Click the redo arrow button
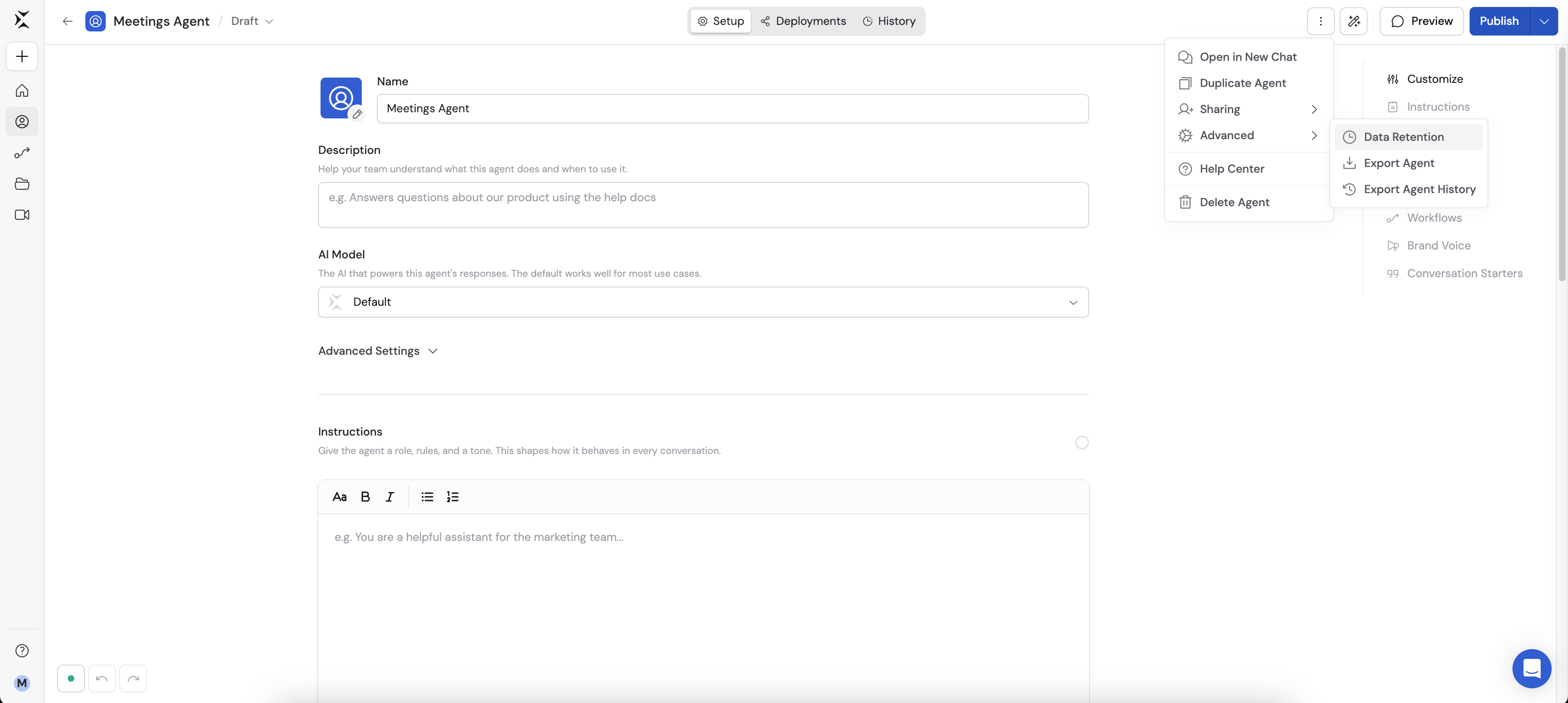The height and width of the screenshot is (703, 1568). 133,679
